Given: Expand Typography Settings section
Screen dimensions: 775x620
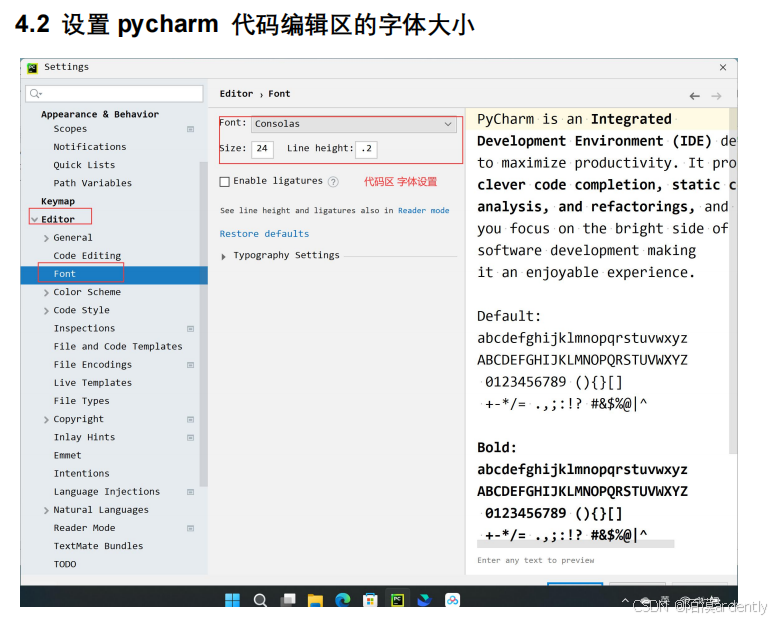Looking at the screenshot, I should click(x=223, y=256).
